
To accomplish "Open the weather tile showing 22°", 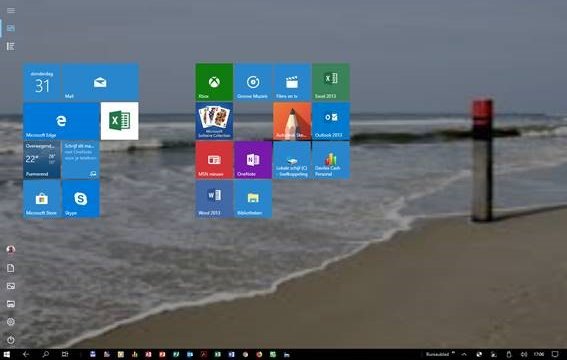I will coord(42,160).
